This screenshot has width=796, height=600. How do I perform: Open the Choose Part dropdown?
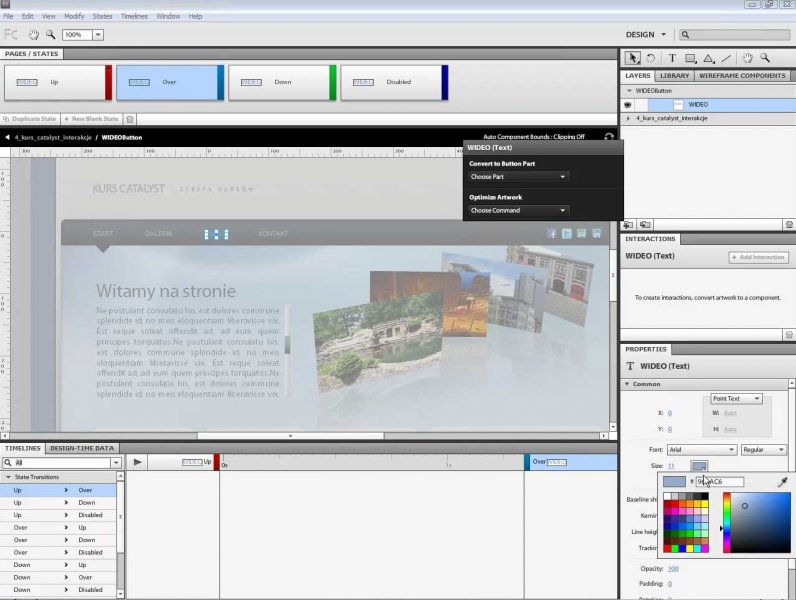[518, 177]
